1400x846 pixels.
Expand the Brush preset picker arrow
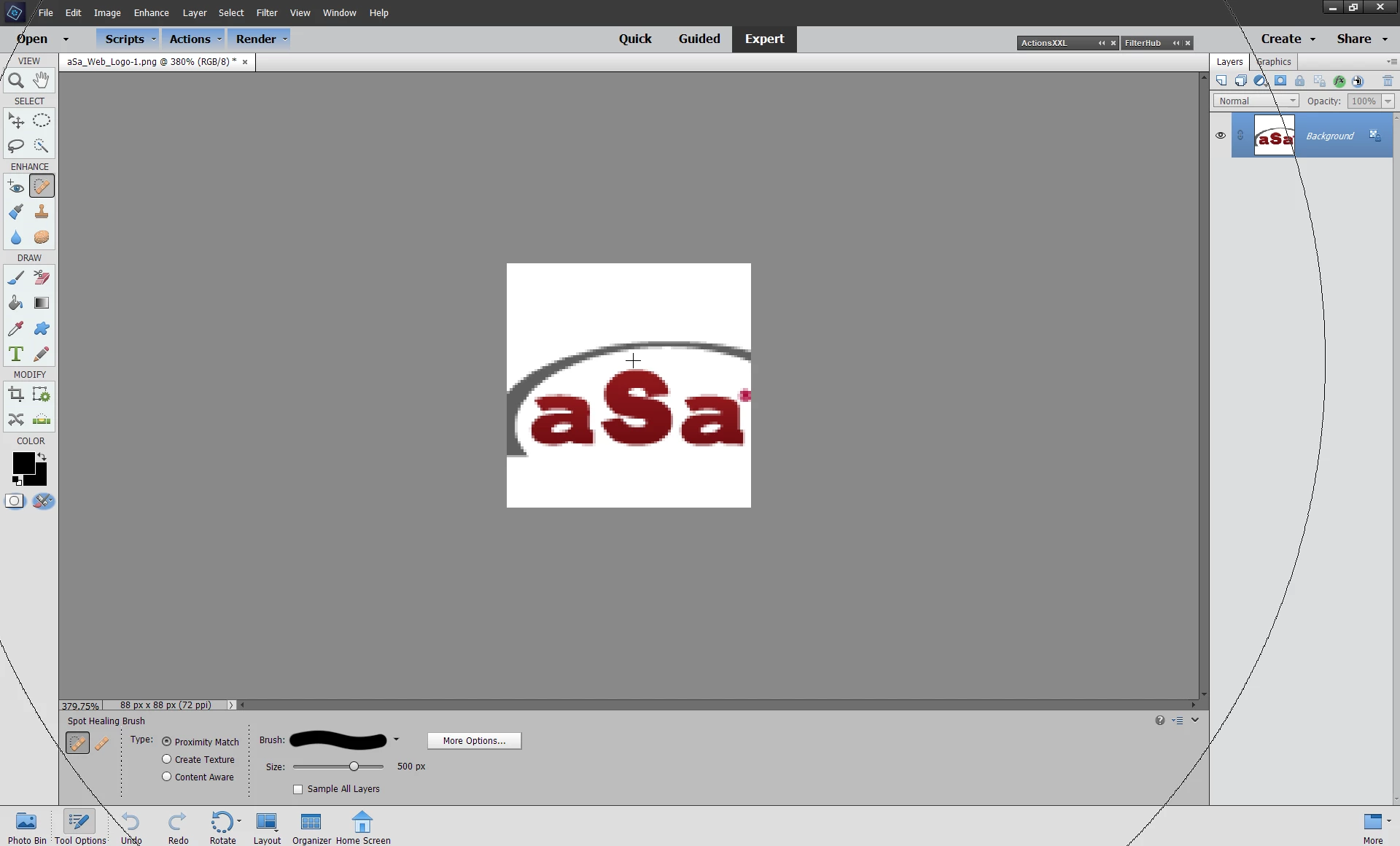click(x=397, y=740)
